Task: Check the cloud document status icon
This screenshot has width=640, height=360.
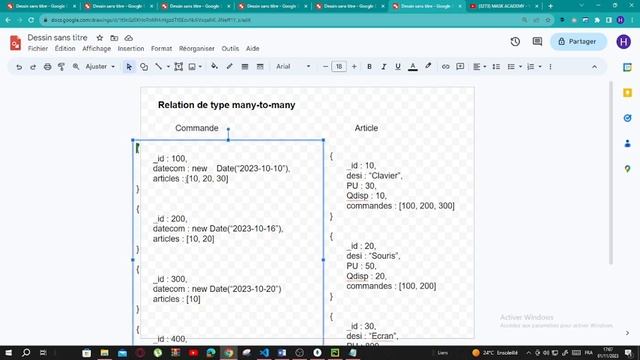Action: [x=129, y=38]
